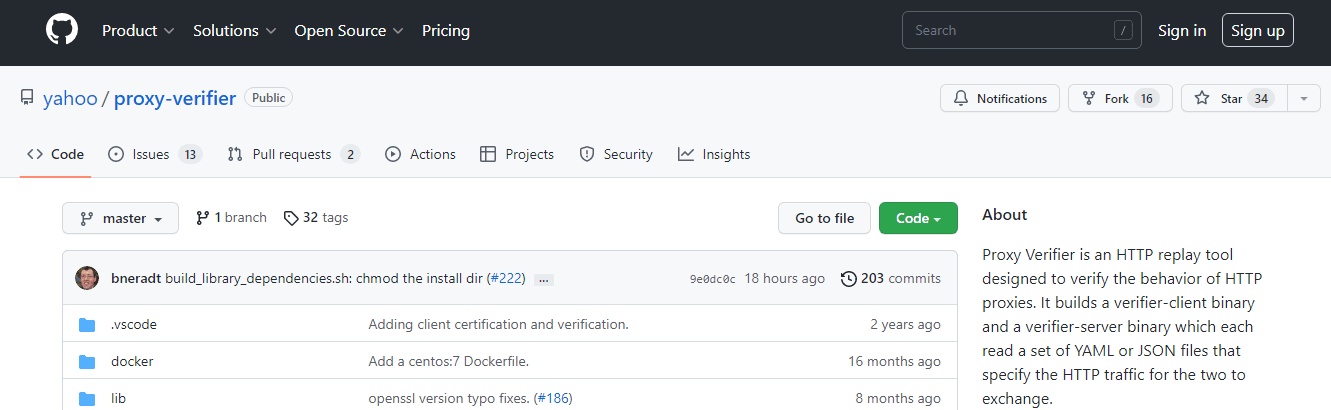View the 203 commits history

(x=891, y=278)
